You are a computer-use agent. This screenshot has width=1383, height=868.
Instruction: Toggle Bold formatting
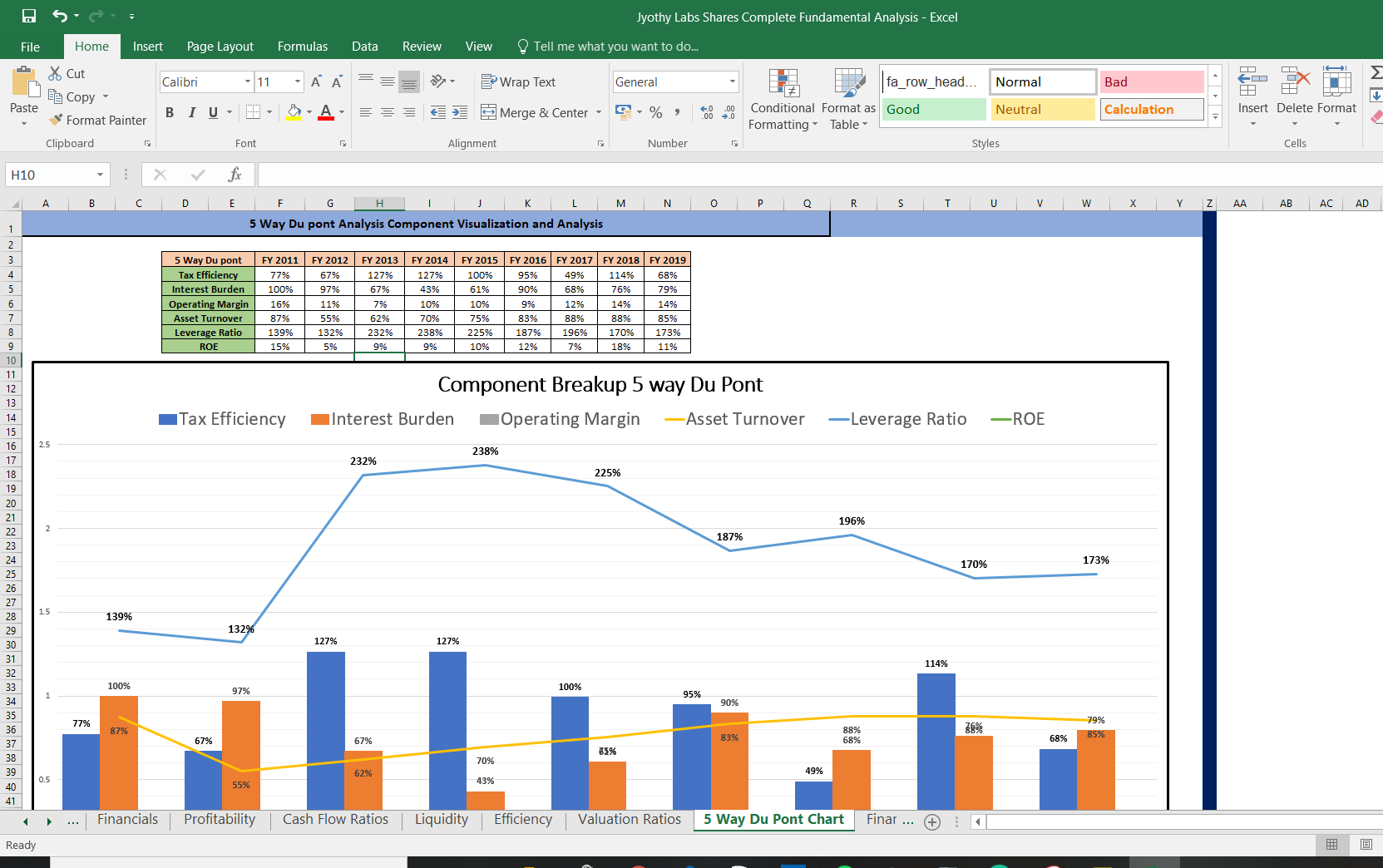point(170,112)
